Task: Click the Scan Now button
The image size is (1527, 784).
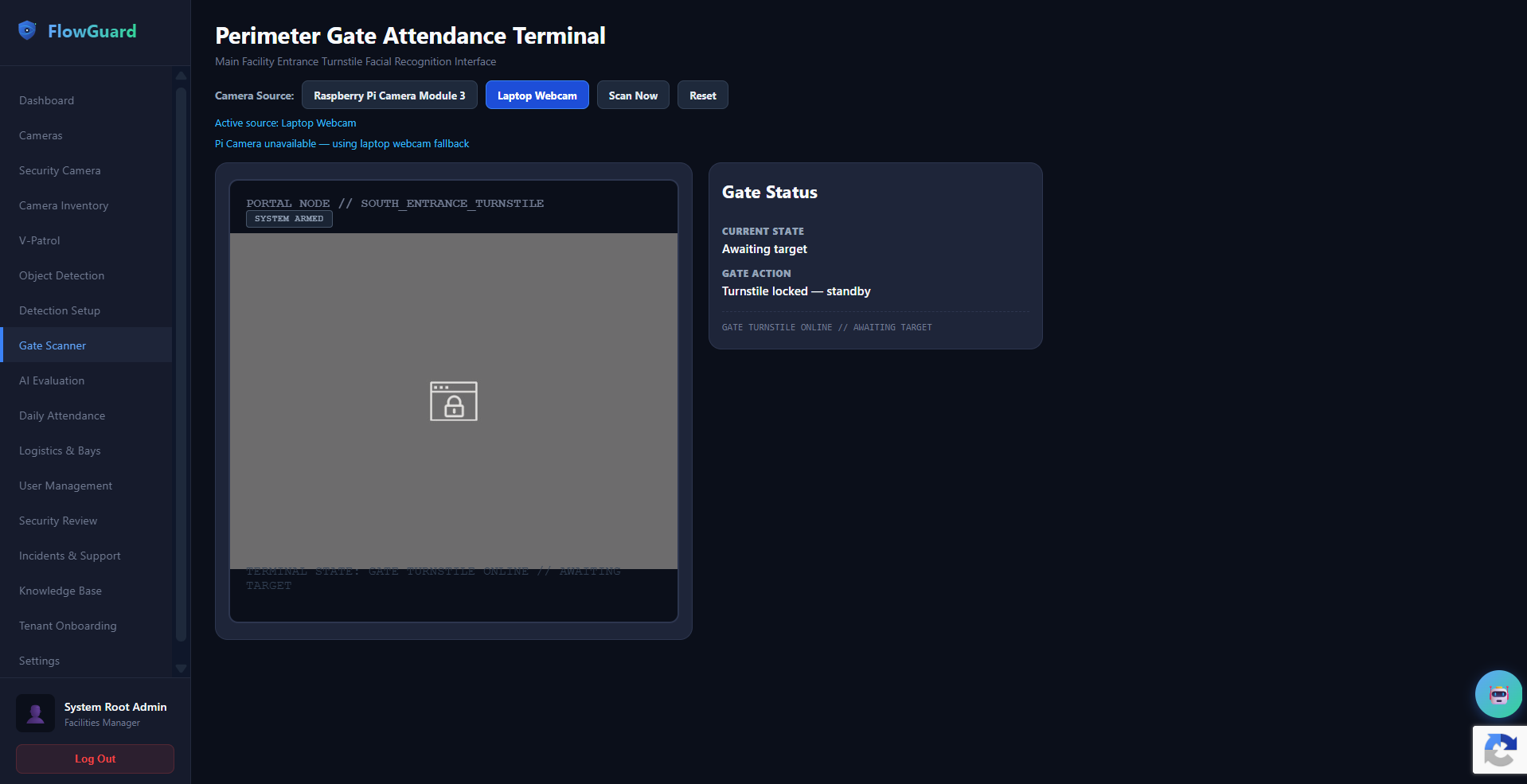Action: coord(633,96)
